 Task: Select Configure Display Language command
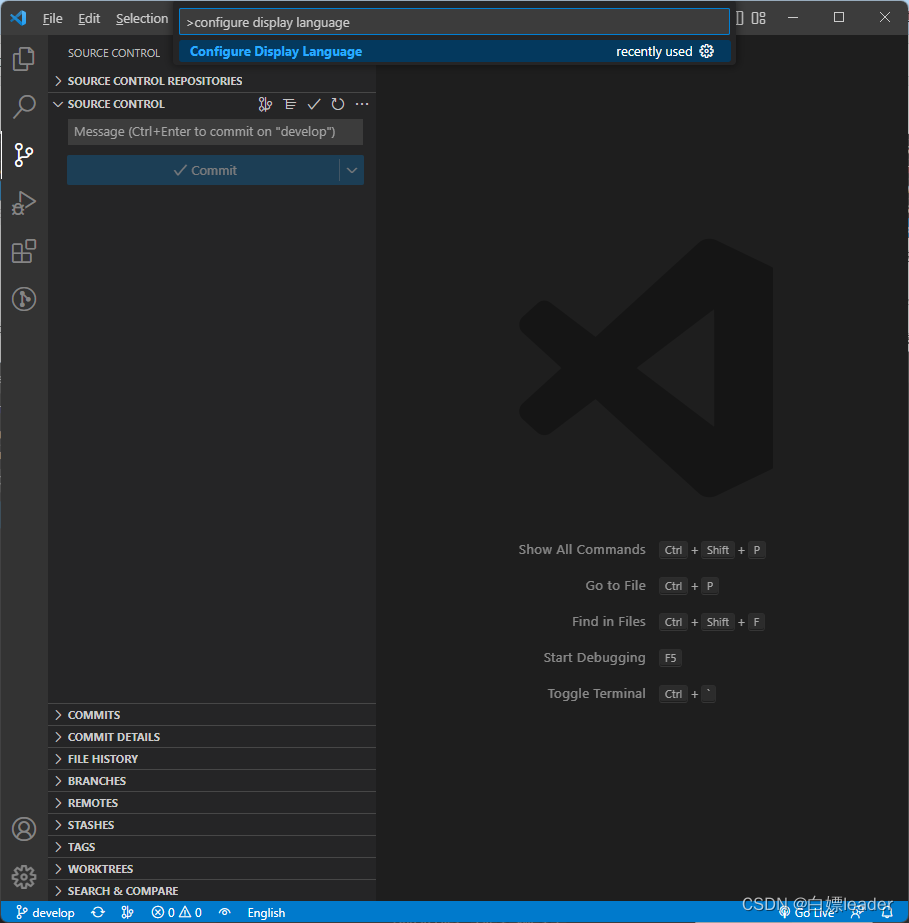(x=454, y=51)
